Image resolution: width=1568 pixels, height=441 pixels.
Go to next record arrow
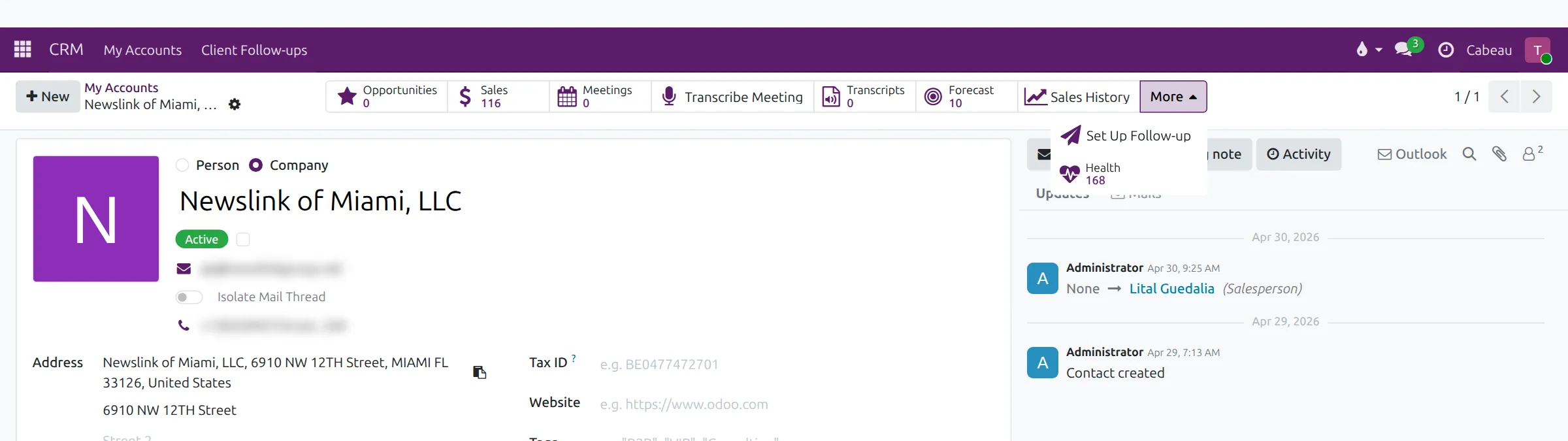point(1536,97)
